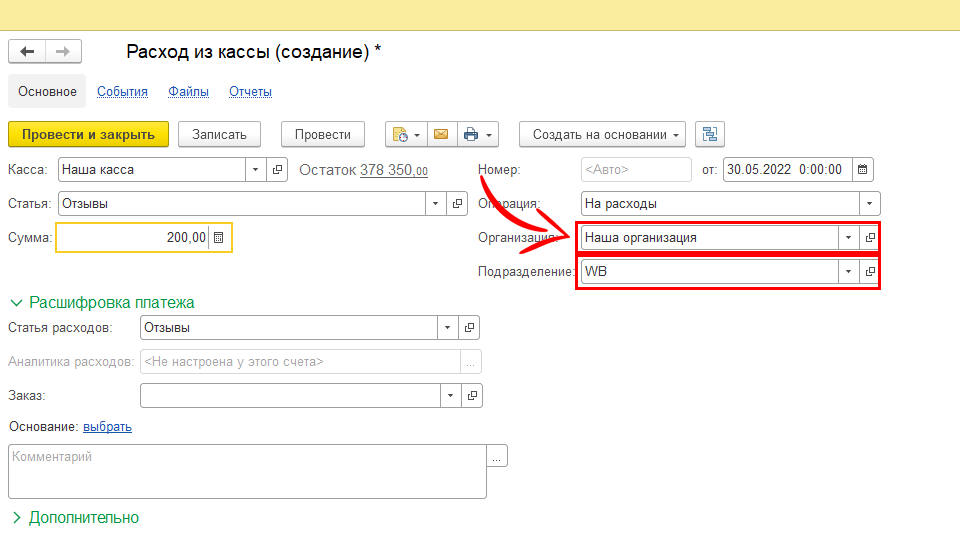Collapse the Расшифровка платежа section
The height and width of the screenshot is (540, 960).
tap(17, 302)
